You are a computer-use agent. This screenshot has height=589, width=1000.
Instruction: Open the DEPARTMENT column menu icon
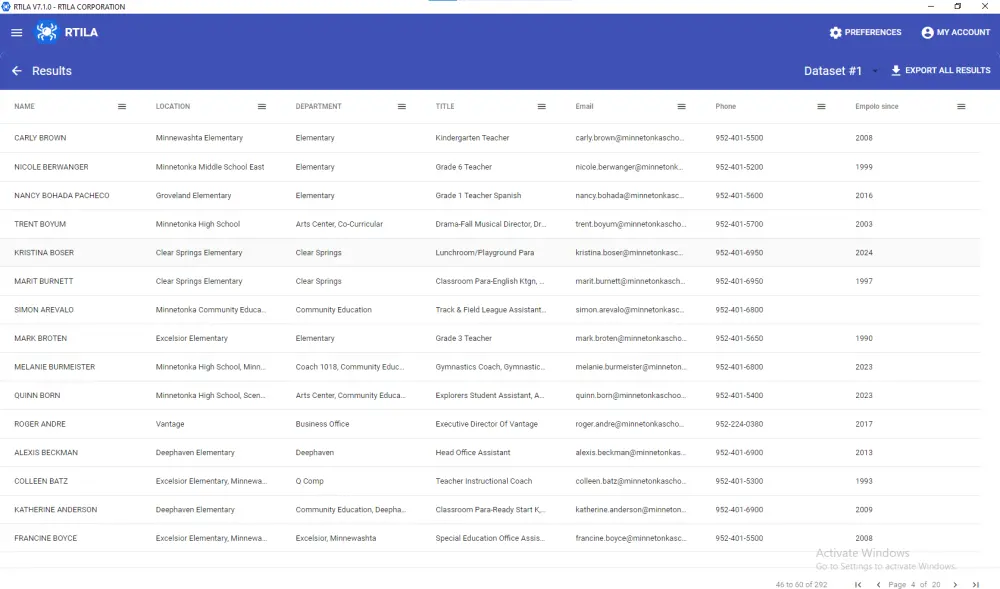point(402,106)
